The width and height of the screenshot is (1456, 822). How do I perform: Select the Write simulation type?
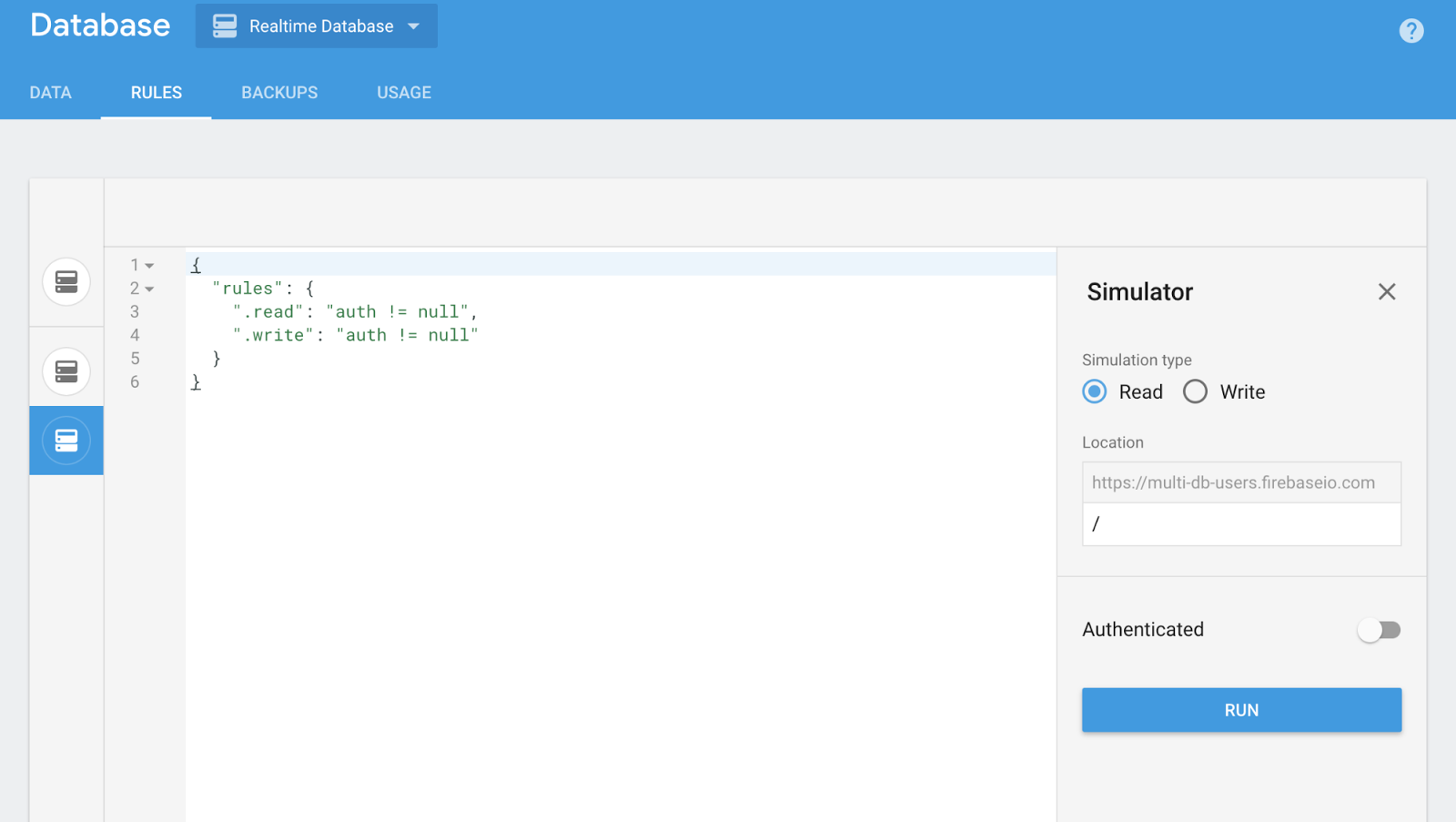pos(1195,391)
